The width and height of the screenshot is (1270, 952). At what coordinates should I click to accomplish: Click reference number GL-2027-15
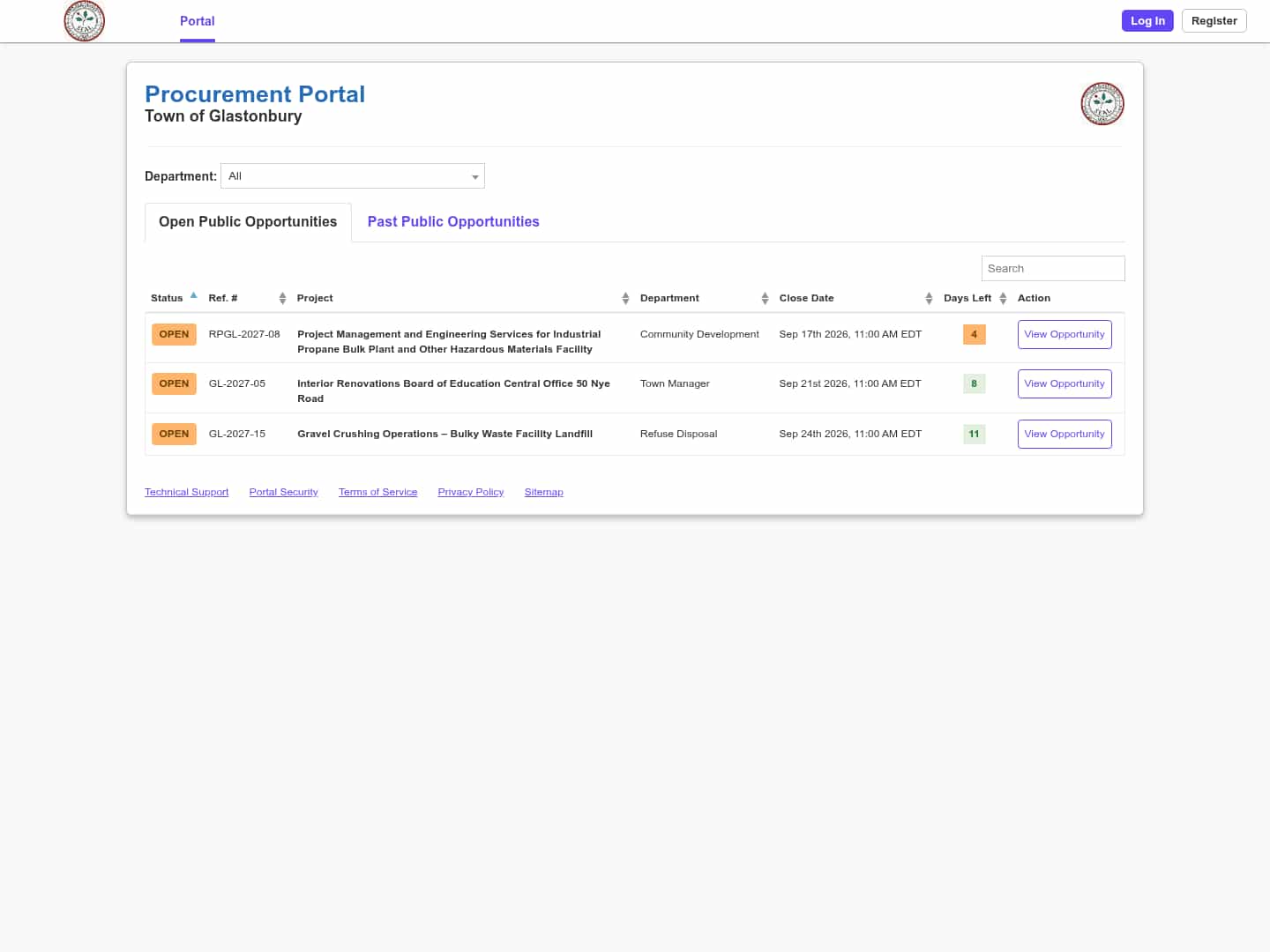pos(237,434)
